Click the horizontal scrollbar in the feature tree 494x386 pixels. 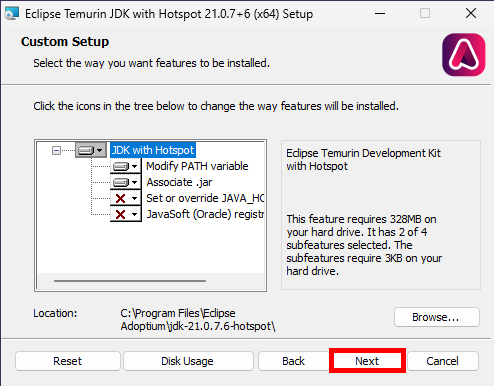pyautogui.click(x=130, y=281)
